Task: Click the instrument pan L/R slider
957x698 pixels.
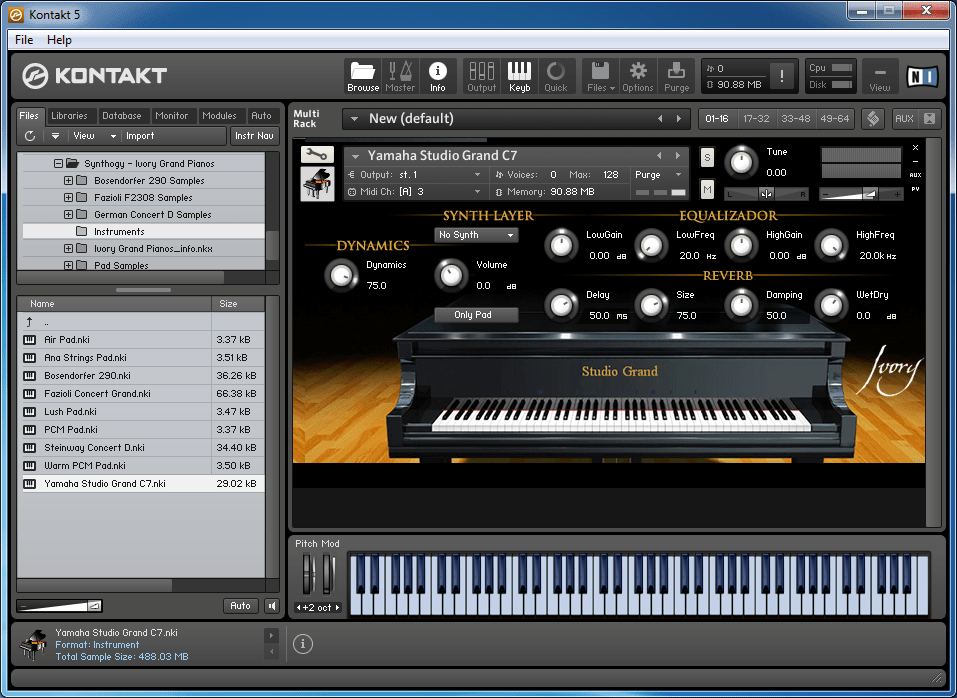Action: (x=766, y=195)
